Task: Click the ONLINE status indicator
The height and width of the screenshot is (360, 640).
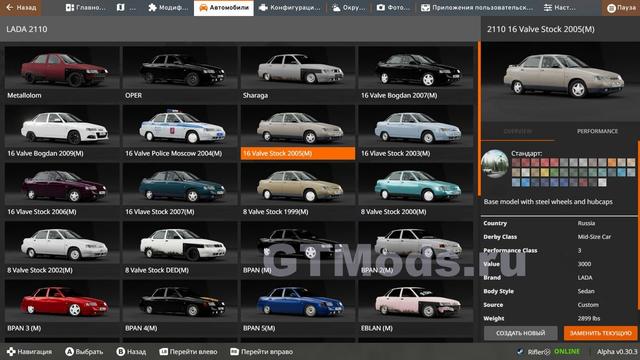Action: click(x=567, y=351)
